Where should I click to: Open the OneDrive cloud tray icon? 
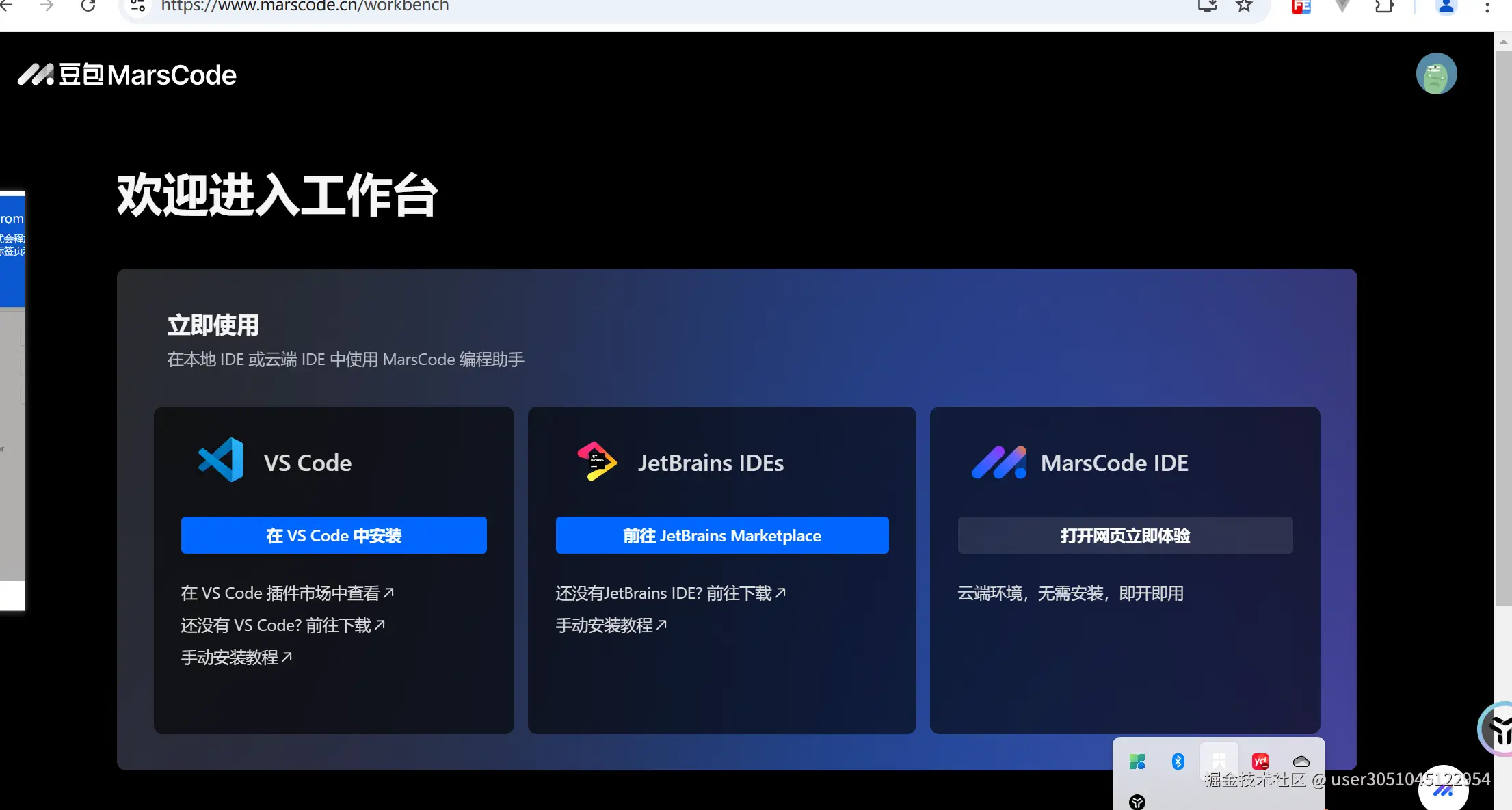click(x=1301, y=761)
